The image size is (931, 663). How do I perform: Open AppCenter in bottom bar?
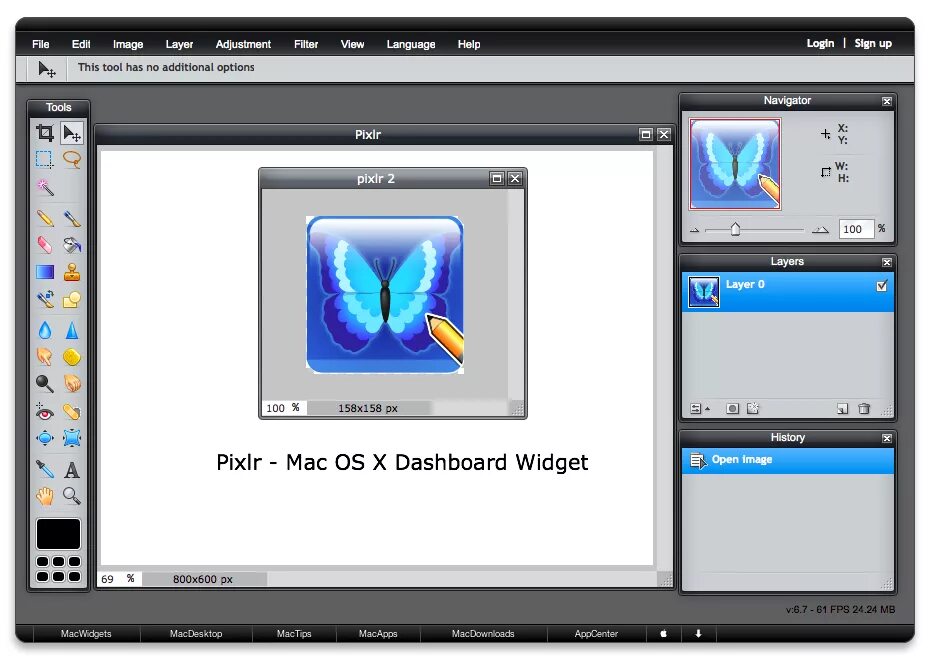[596, 633]
